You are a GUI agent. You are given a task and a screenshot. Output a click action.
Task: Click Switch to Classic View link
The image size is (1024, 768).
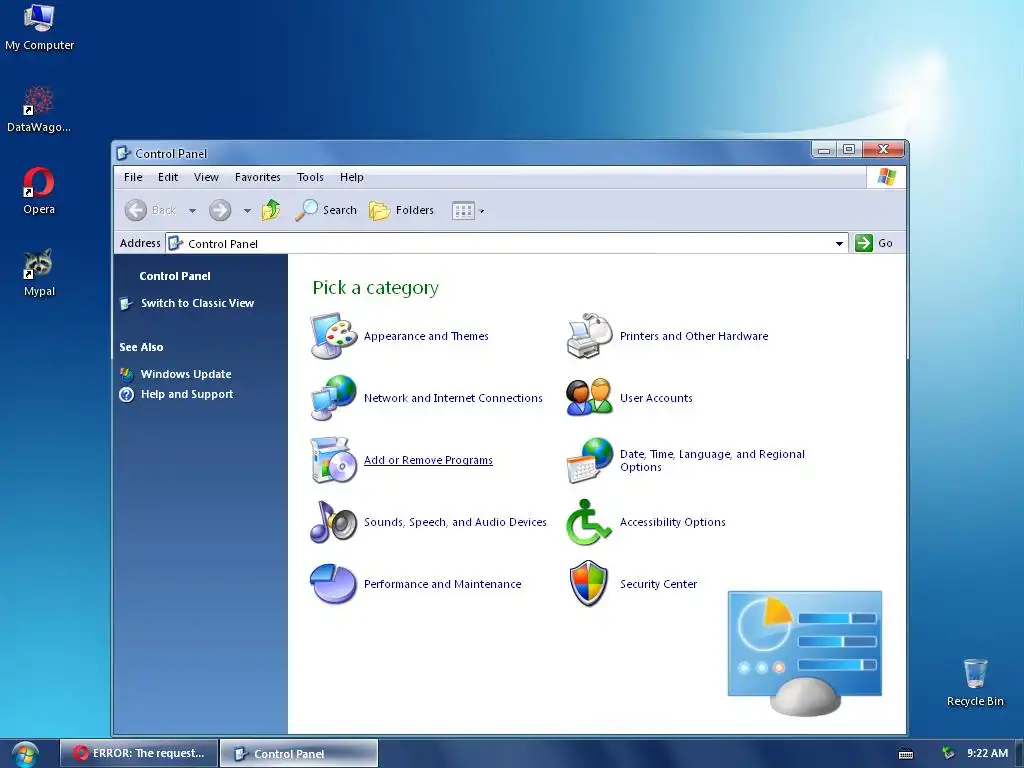coord(197,303)
